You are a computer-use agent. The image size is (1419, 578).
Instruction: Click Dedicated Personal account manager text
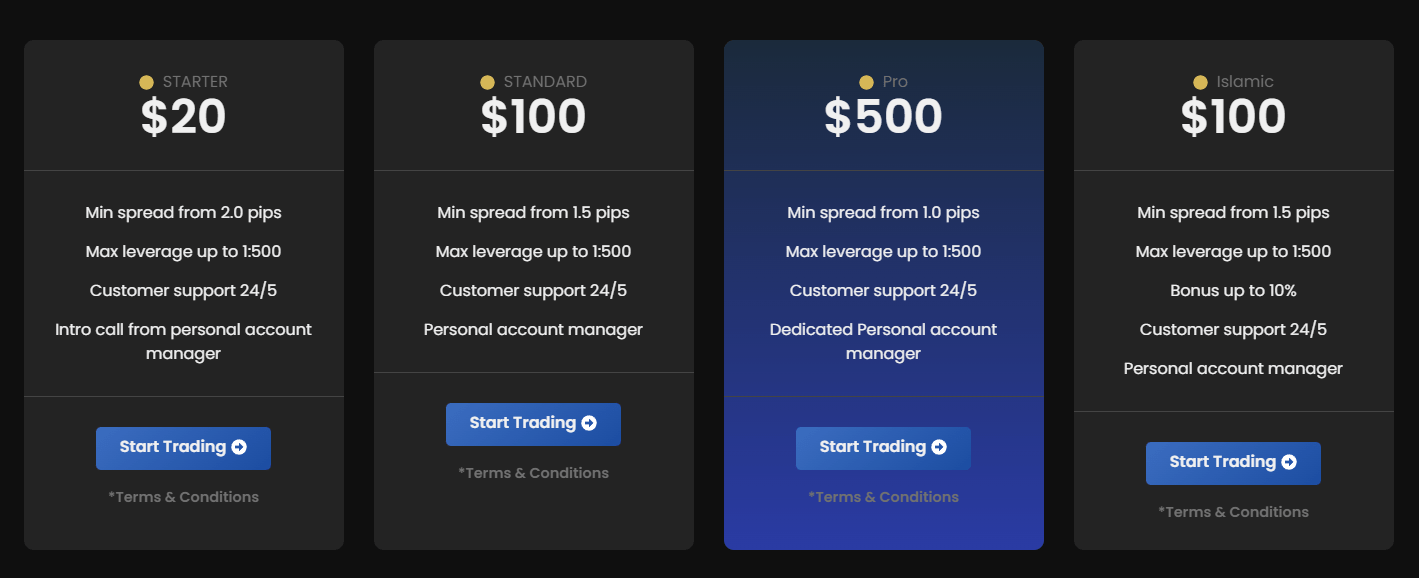[883, 341]
